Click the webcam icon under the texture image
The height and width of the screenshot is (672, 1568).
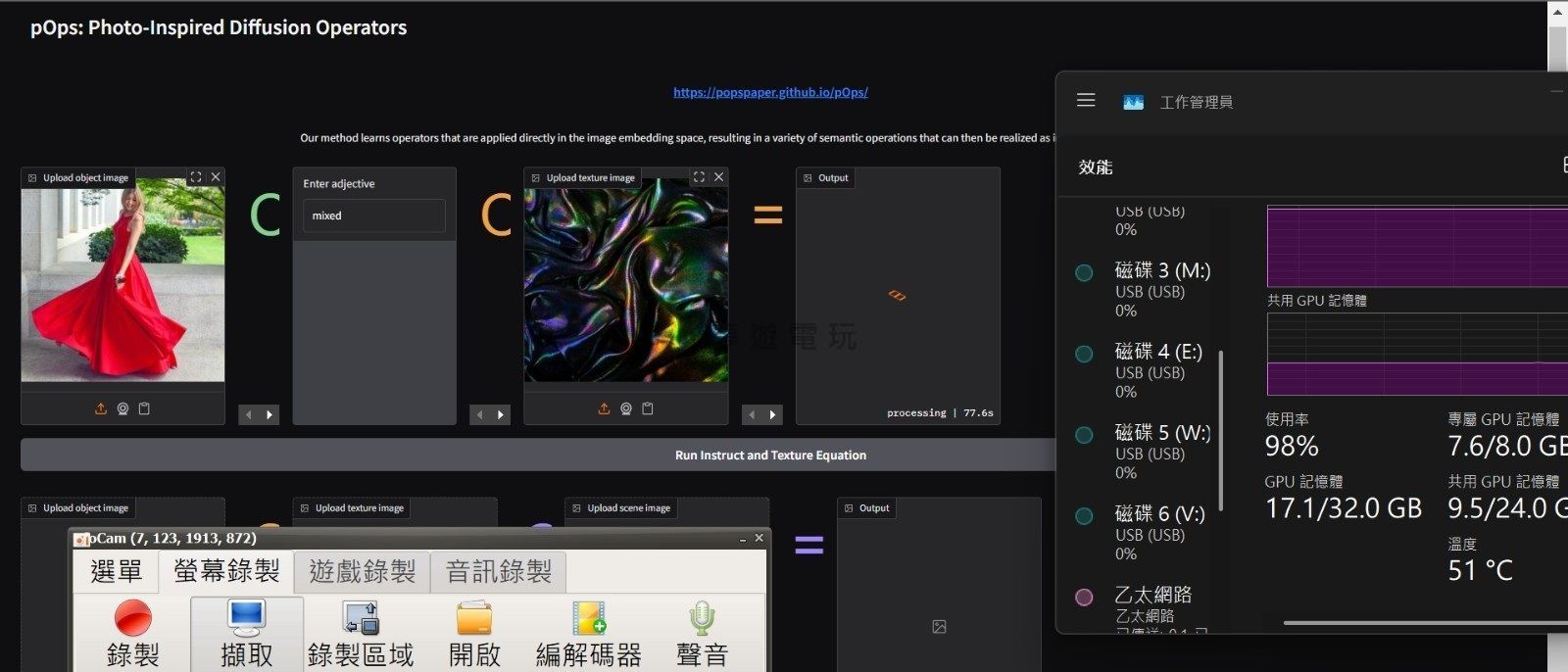[x=626, y=408]
